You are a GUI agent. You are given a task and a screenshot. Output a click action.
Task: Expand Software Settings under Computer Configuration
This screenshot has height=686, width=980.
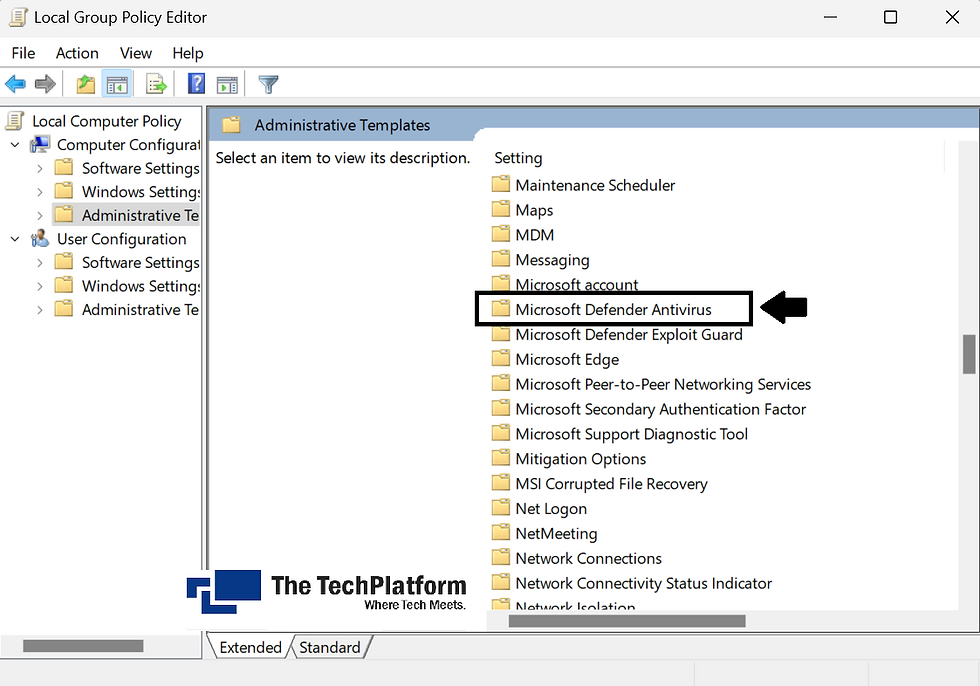pos(40,169)
